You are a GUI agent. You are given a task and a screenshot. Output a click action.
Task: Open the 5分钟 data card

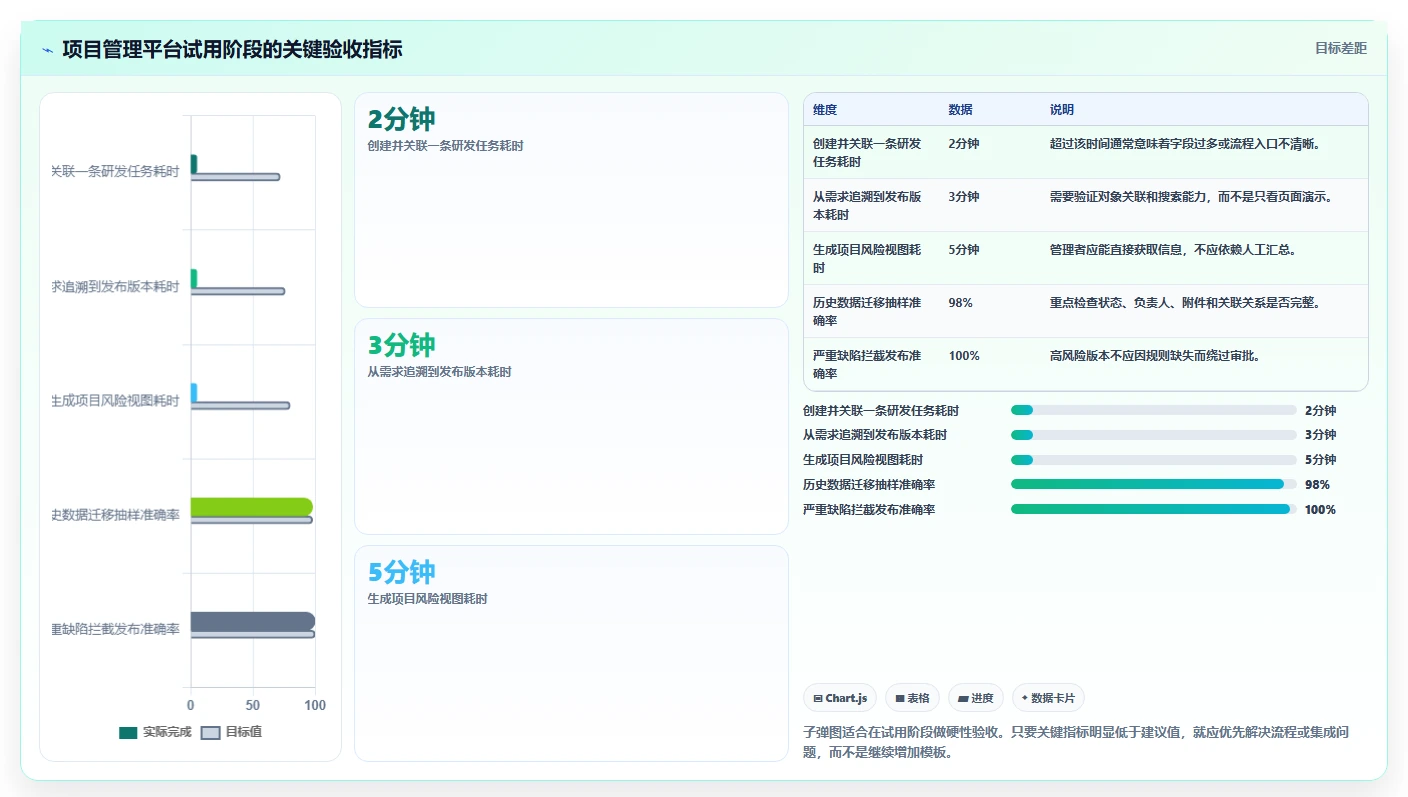pos(571,653)
